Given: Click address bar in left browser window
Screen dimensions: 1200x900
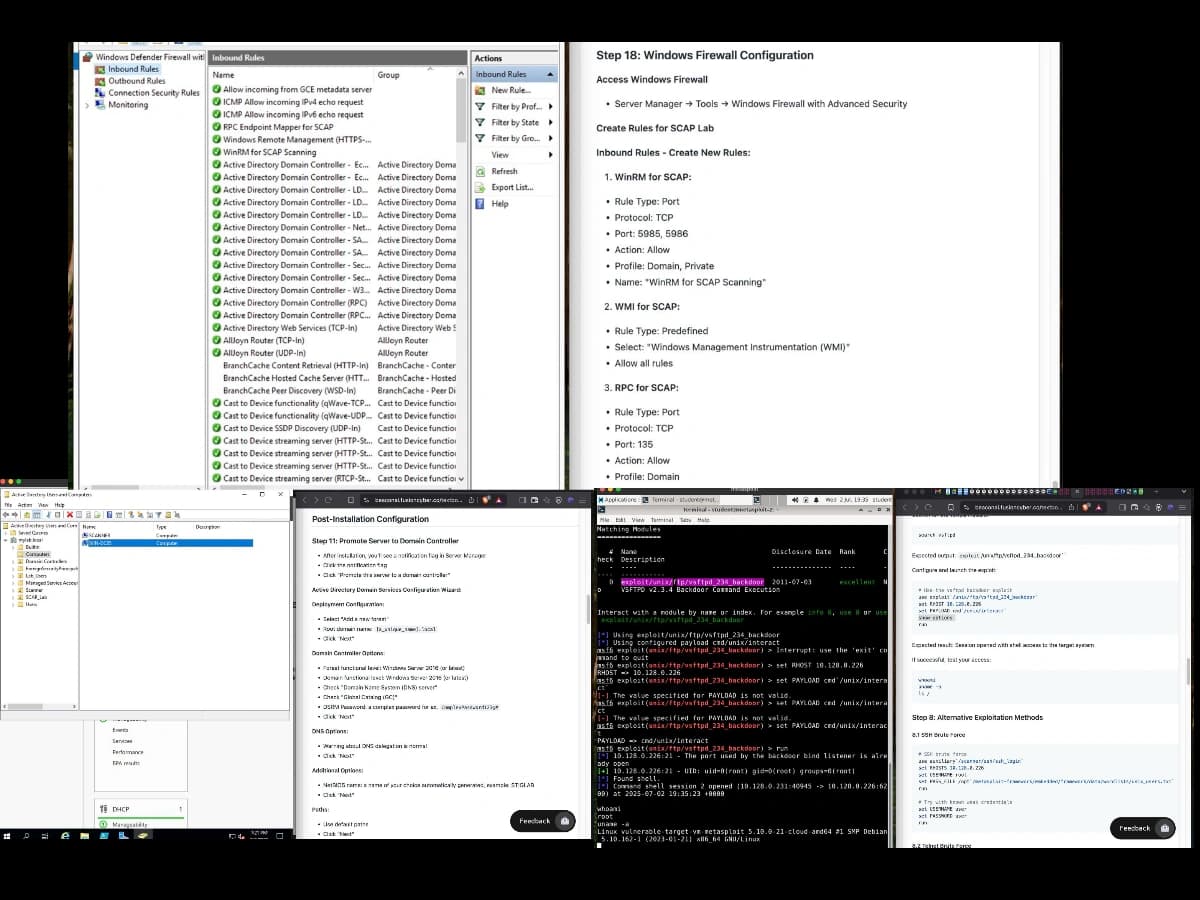Looking at the screenshot, I should (420, 500).
